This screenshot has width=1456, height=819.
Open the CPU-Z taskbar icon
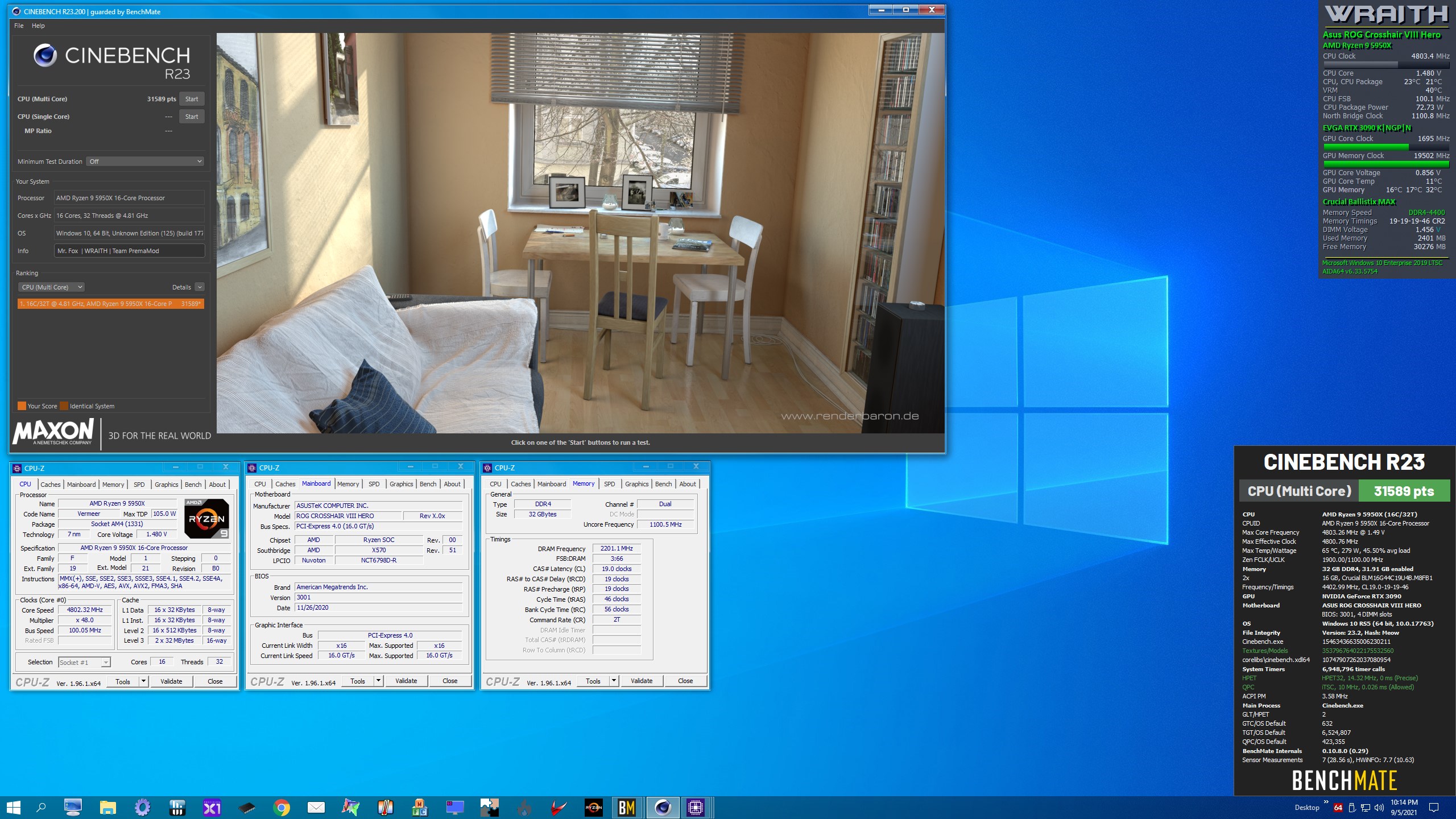[696, 808]
